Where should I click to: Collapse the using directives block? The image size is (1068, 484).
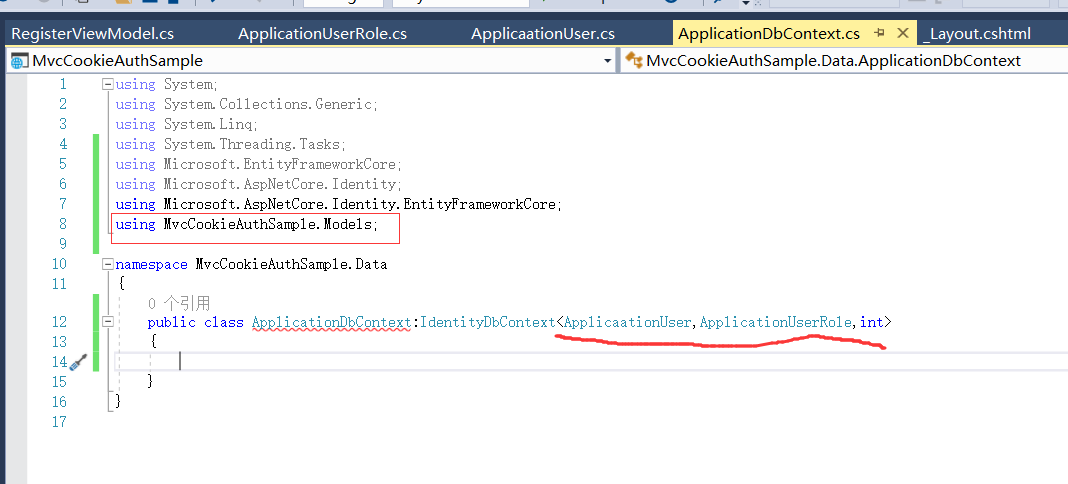point(108,84)
